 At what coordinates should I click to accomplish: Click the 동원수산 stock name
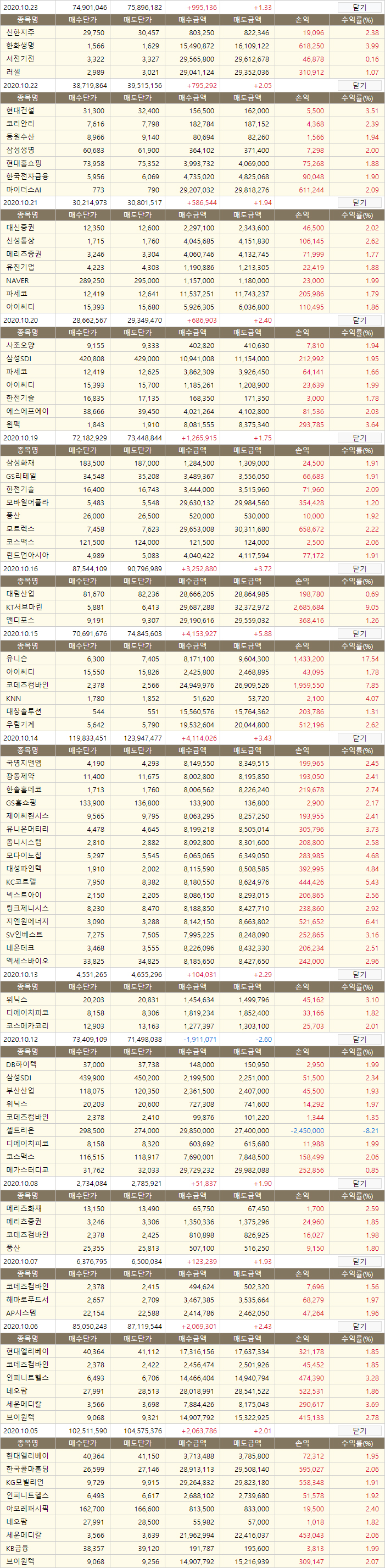click(x=20, y=137)
